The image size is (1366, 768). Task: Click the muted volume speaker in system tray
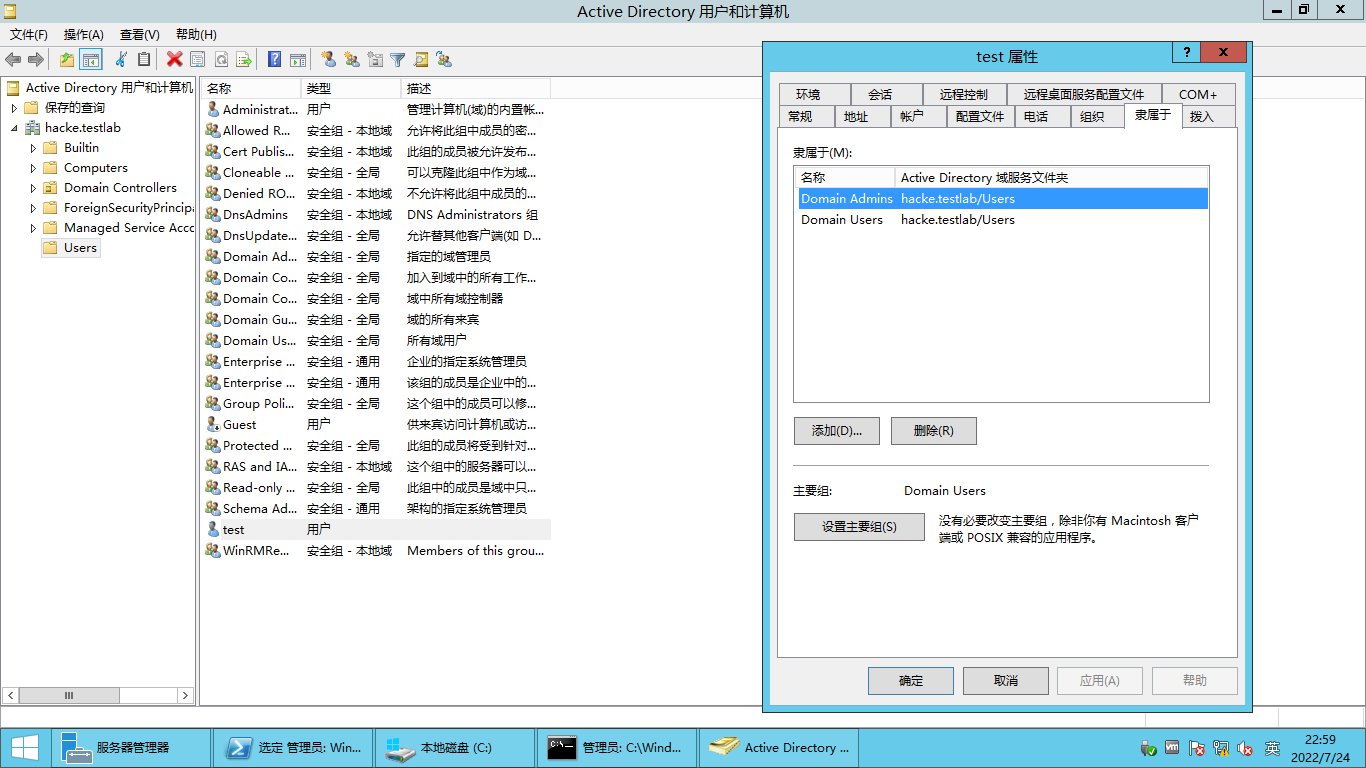click(x=1243, y=750)
